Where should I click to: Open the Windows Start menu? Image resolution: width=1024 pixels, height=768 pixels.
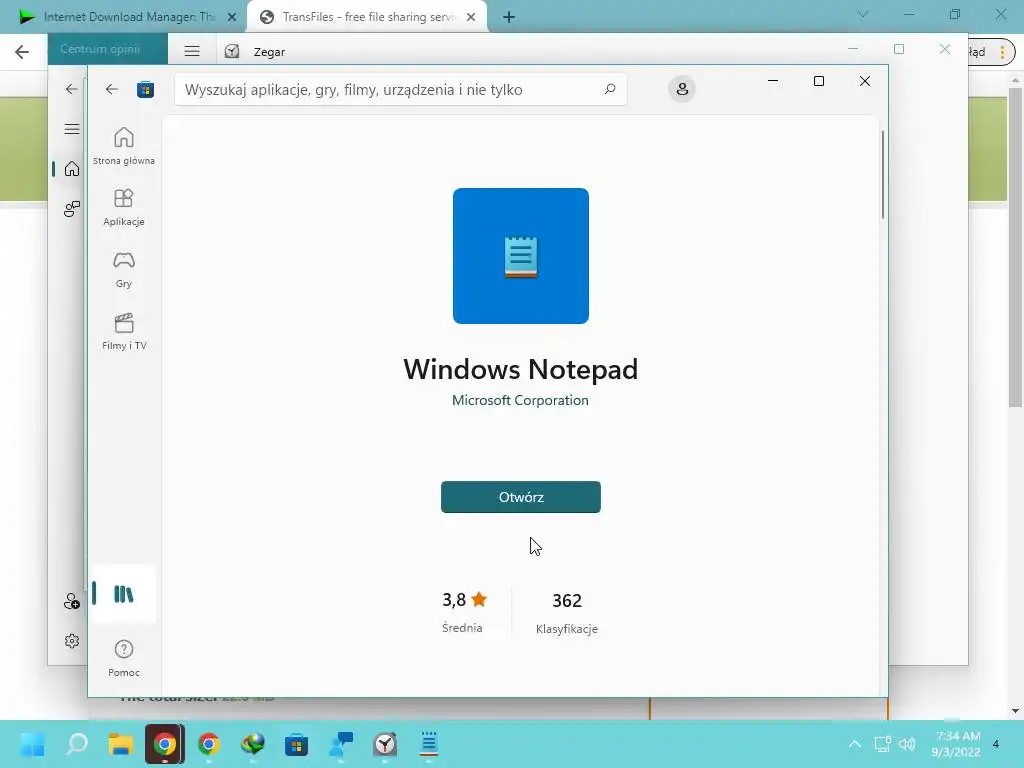32,744
